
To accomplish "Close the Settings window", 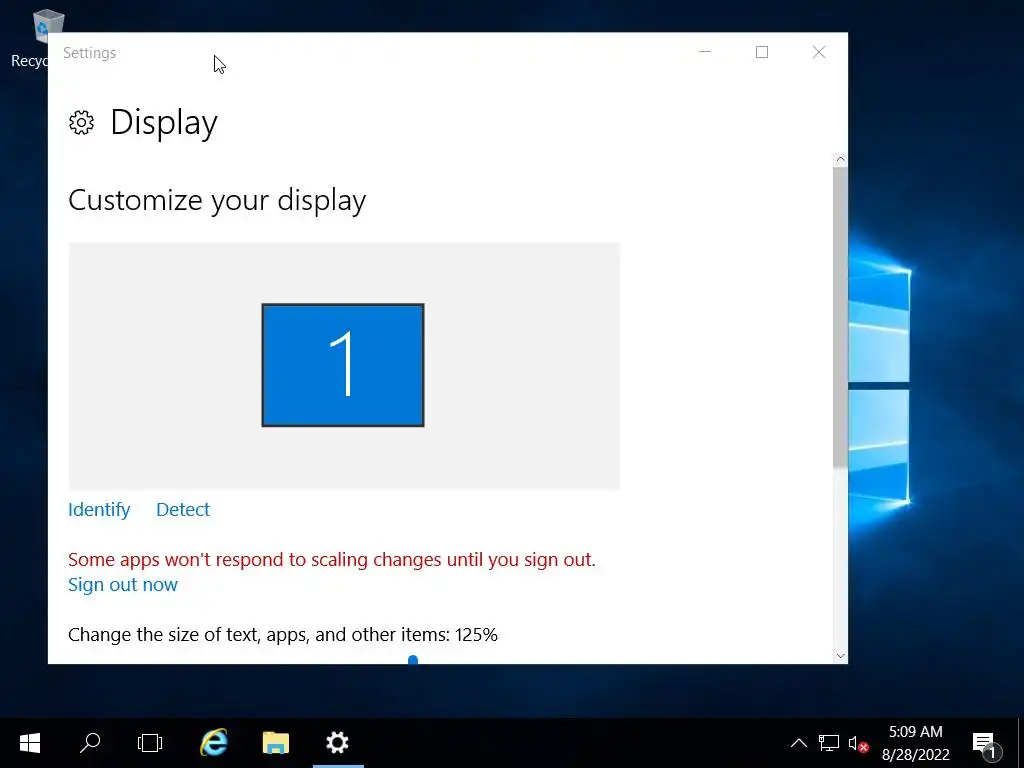I will click(819, 52).
